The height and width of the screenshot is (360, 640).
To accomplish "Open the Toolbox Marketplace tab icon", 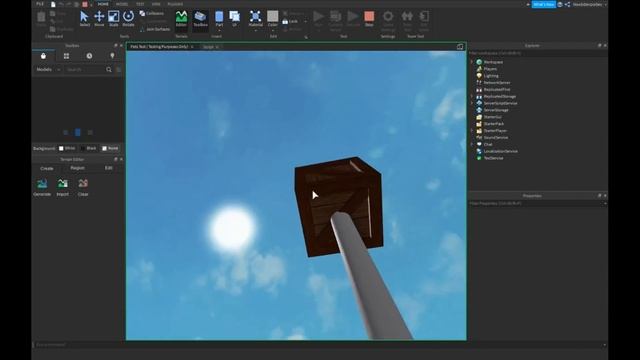I will pyautogui.click(x=43, y=56).
